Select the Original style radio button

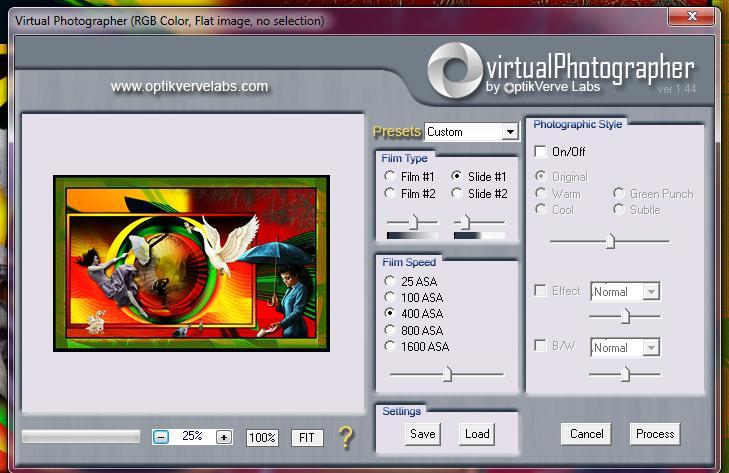click(x=540, y=176)
